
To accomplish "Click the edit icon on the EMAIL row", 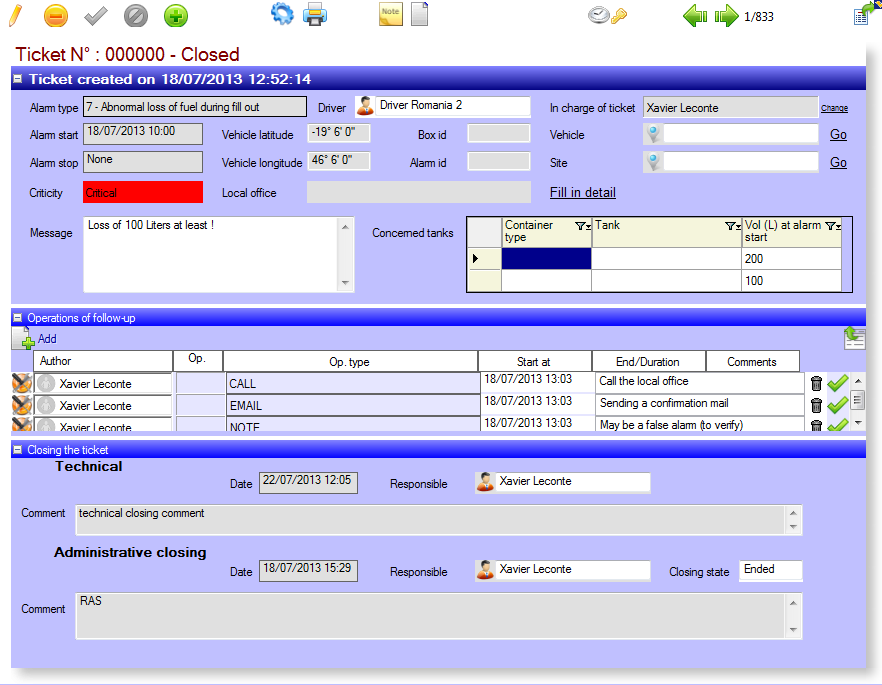I will (x=22, y=405).
